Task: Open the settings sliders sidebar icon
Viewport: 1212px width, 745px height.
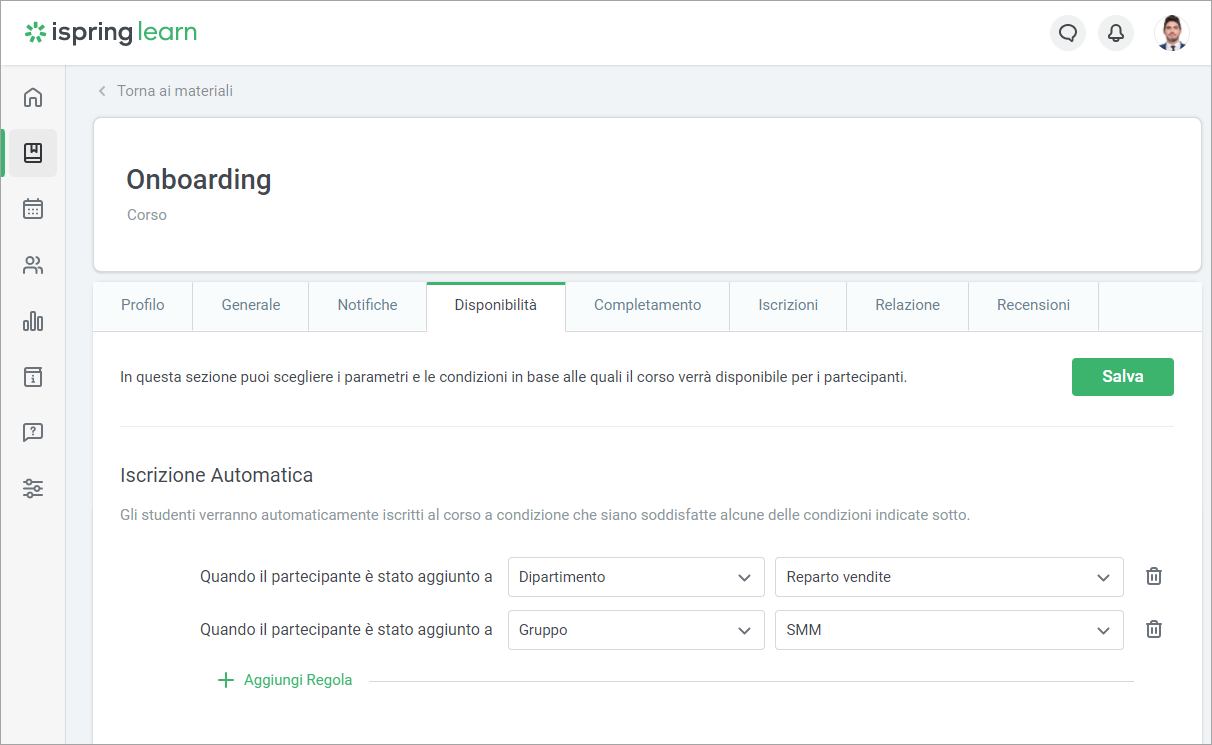Action: click(x=33, y=489)
